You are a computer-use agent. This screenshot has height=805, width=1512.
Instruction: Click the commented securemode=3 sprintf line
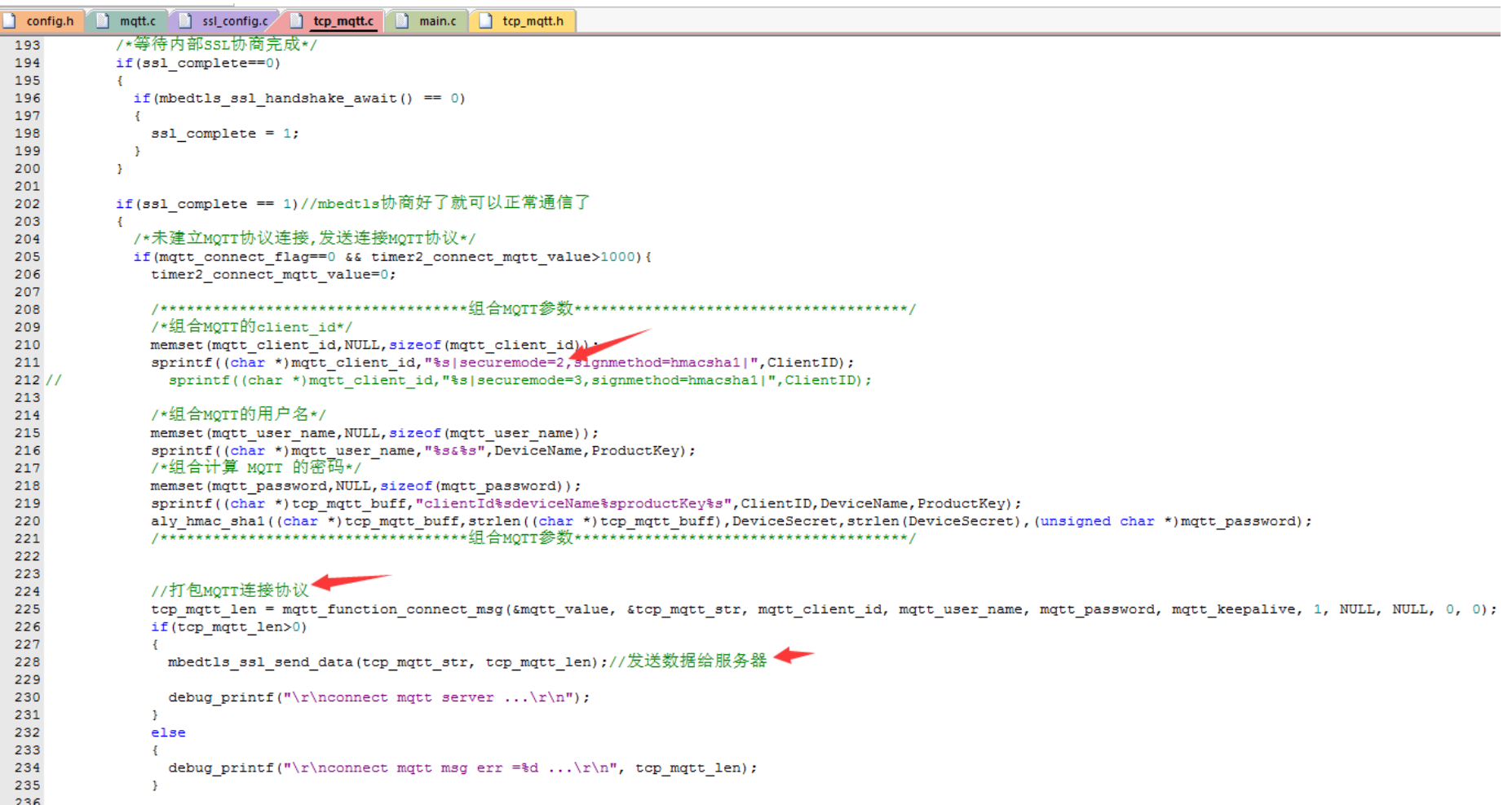(519, 380)
